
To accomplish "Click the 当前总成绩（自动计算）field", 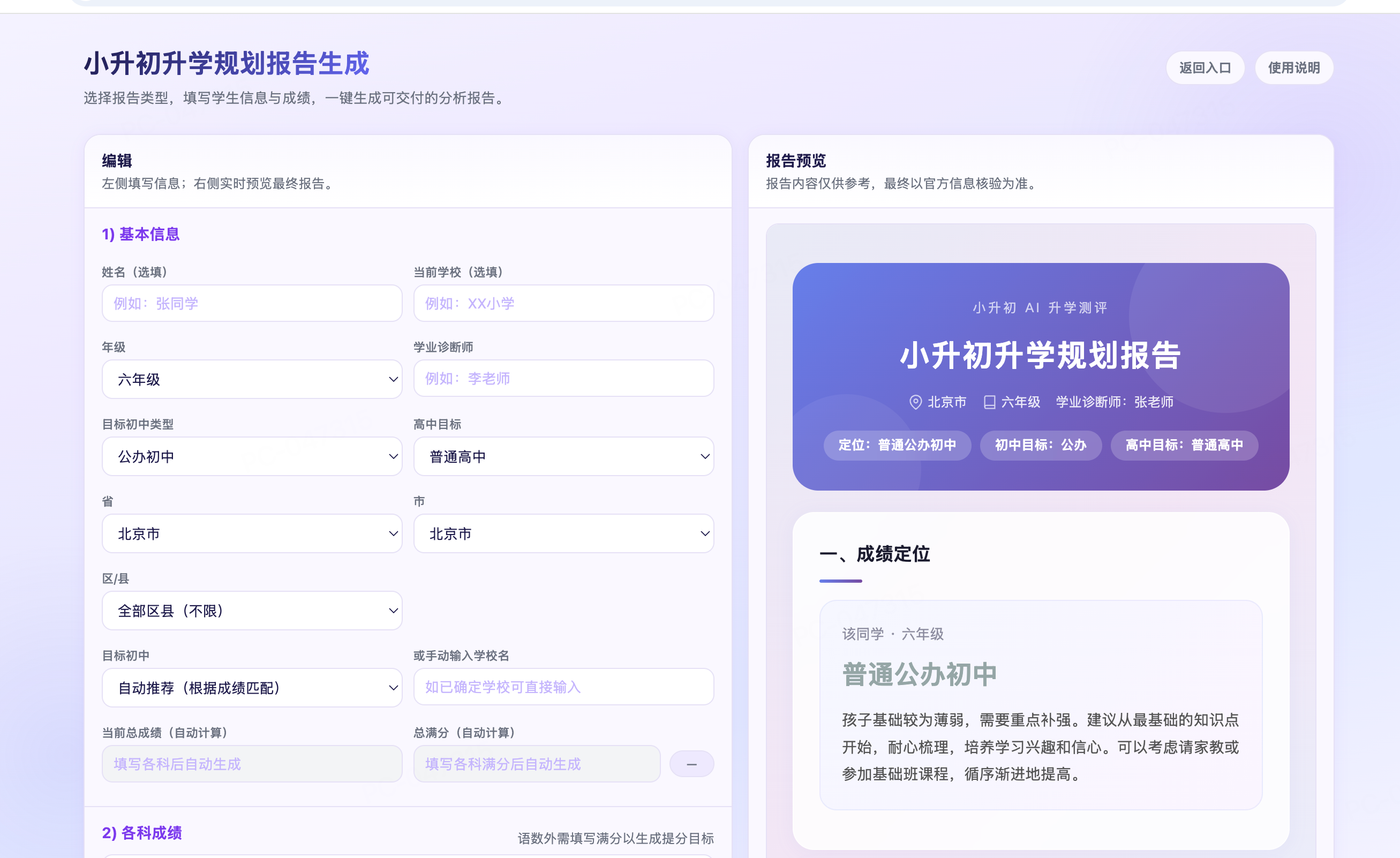I will tap(252, 764).
